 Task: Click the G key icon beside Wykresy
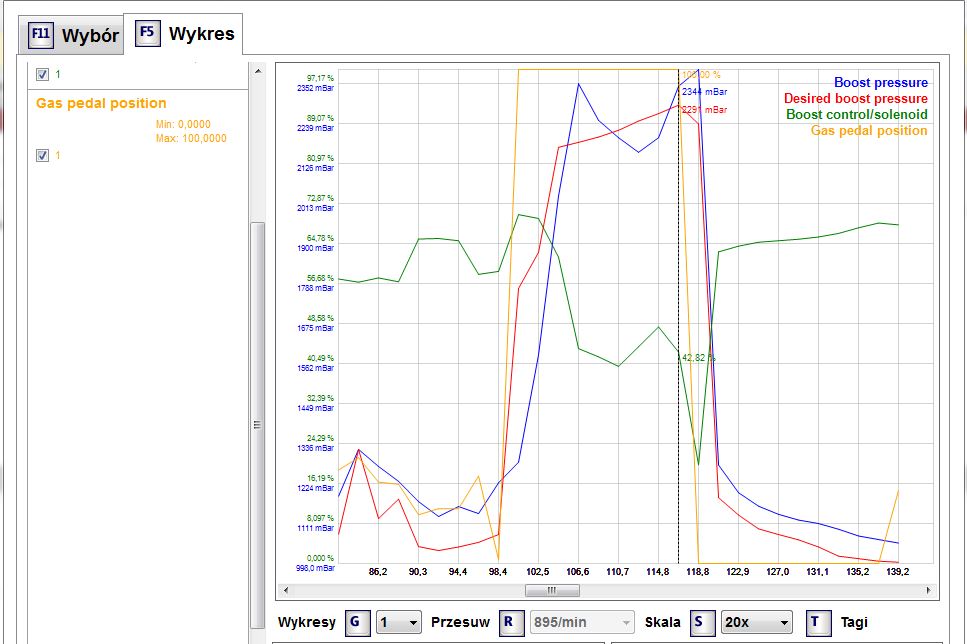355,622
